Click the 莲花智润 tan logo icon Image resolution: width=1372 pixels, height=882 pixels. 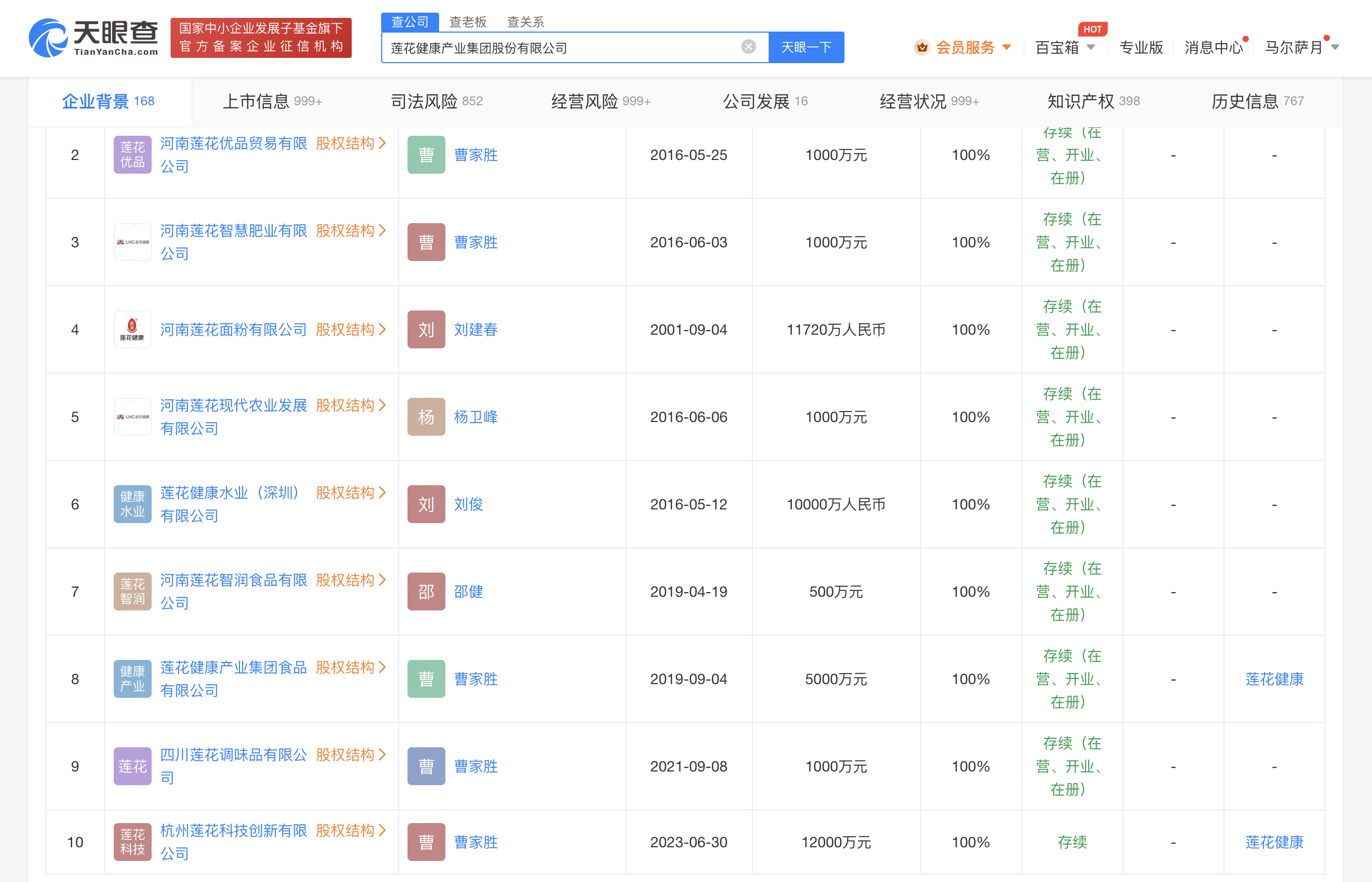click(132, 591)
